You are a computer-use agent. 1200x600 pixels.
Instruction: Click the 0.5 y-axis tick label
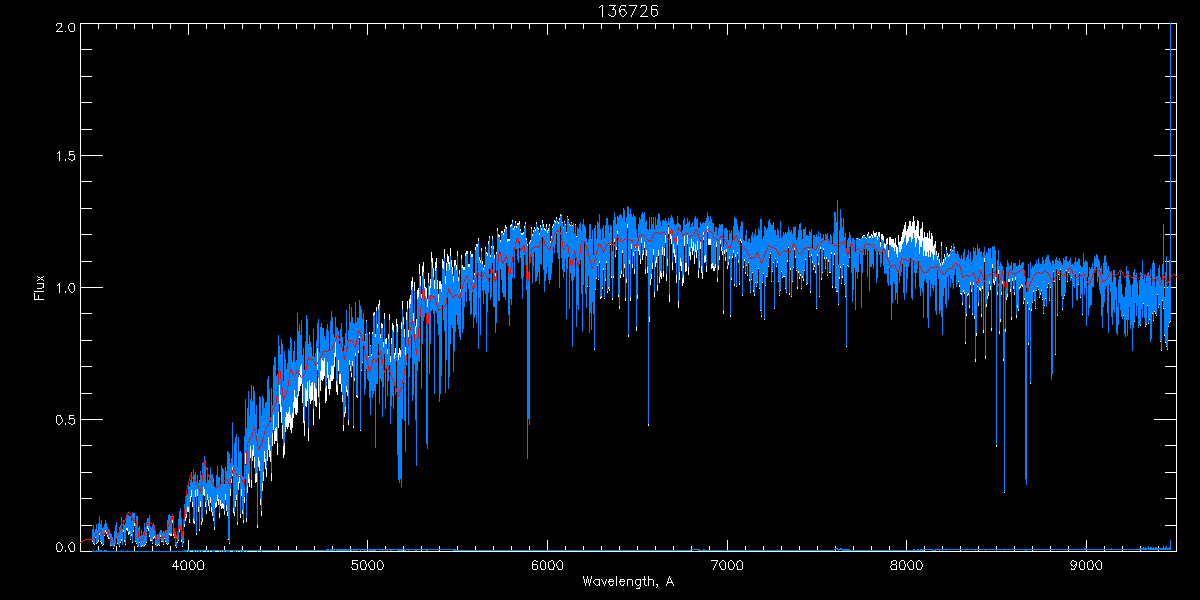(66, 419)
